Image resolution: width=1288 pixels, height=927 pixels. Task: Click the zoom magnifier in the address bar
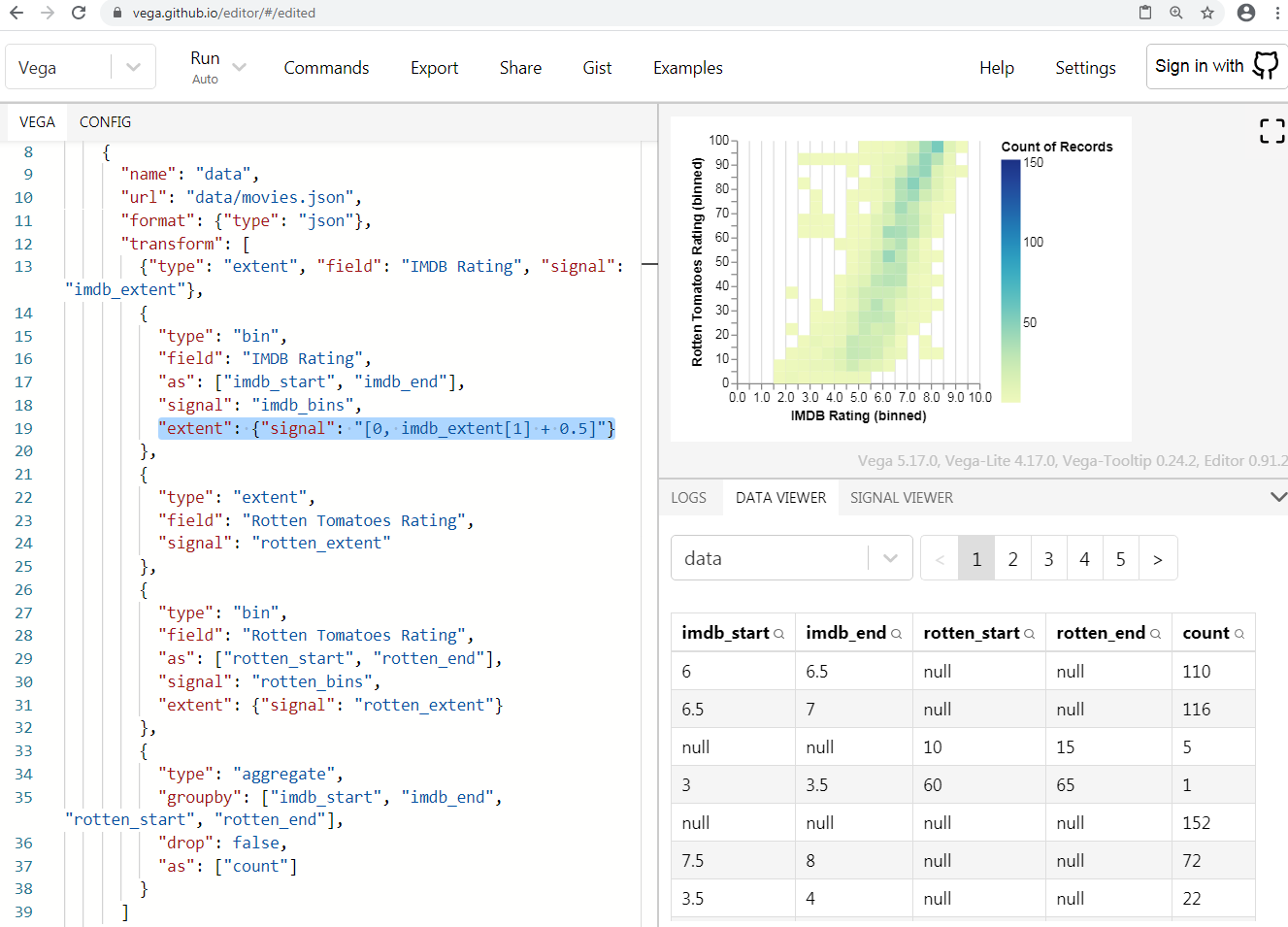pyautogui.click(x=1176, y=14)
